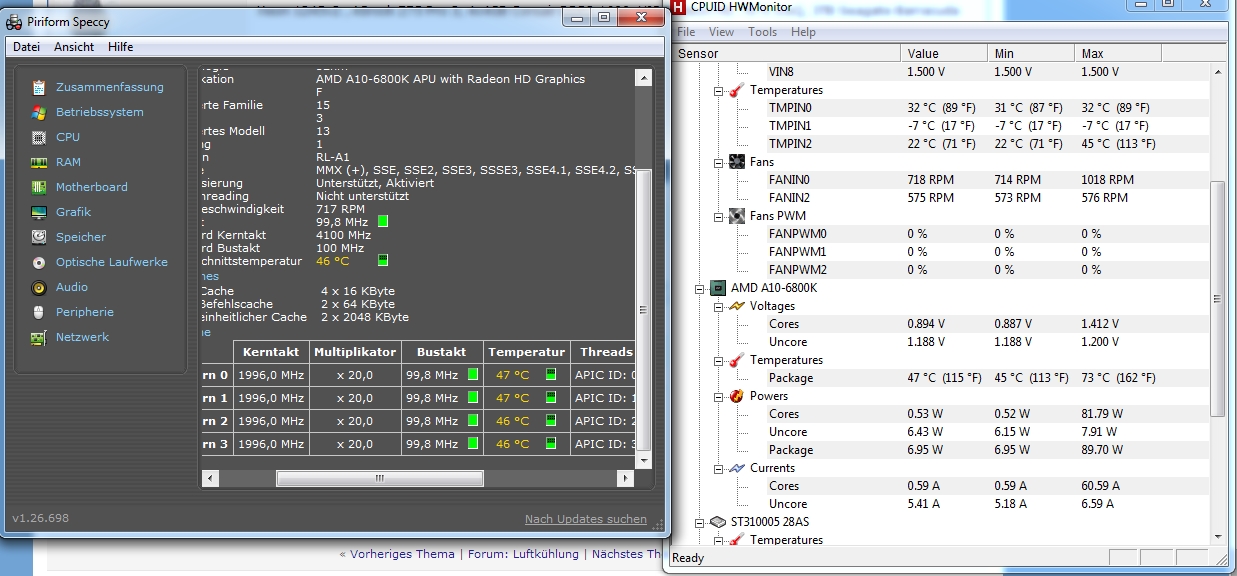The width and height of the screenshot is (1237, 576).
Task: Open the Ansicht menu in Speccy
Action: tap(74, 47)
